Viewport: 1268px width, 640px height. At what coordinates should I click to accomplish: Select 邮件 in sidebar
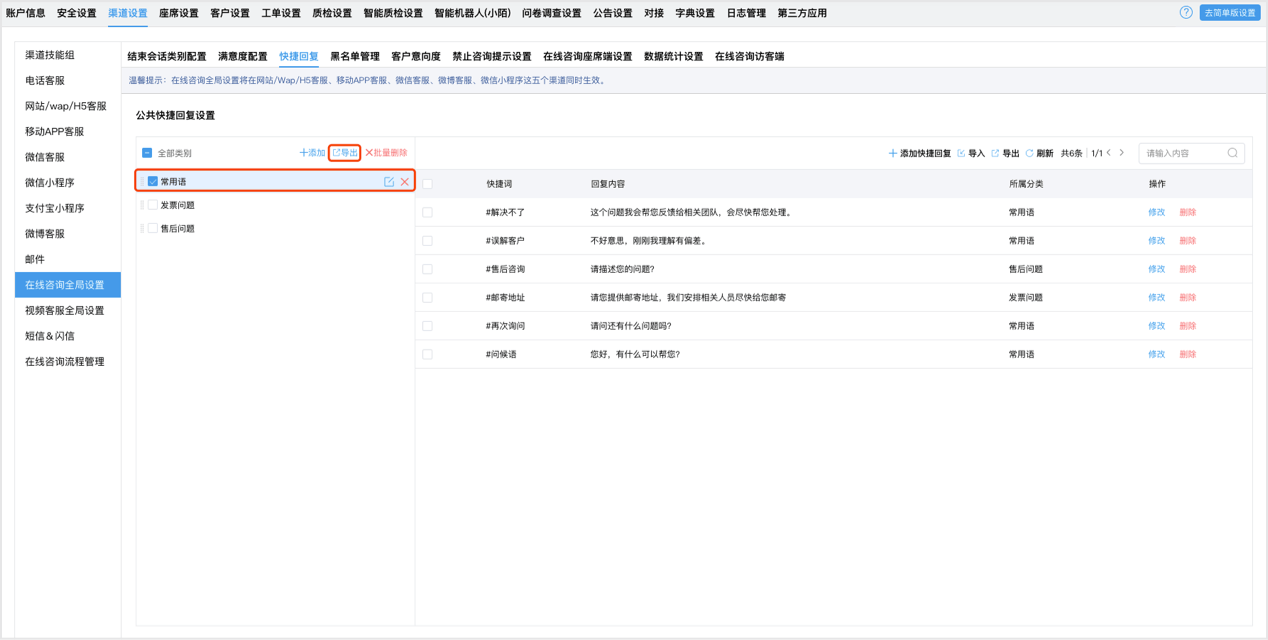click(68, 259)
